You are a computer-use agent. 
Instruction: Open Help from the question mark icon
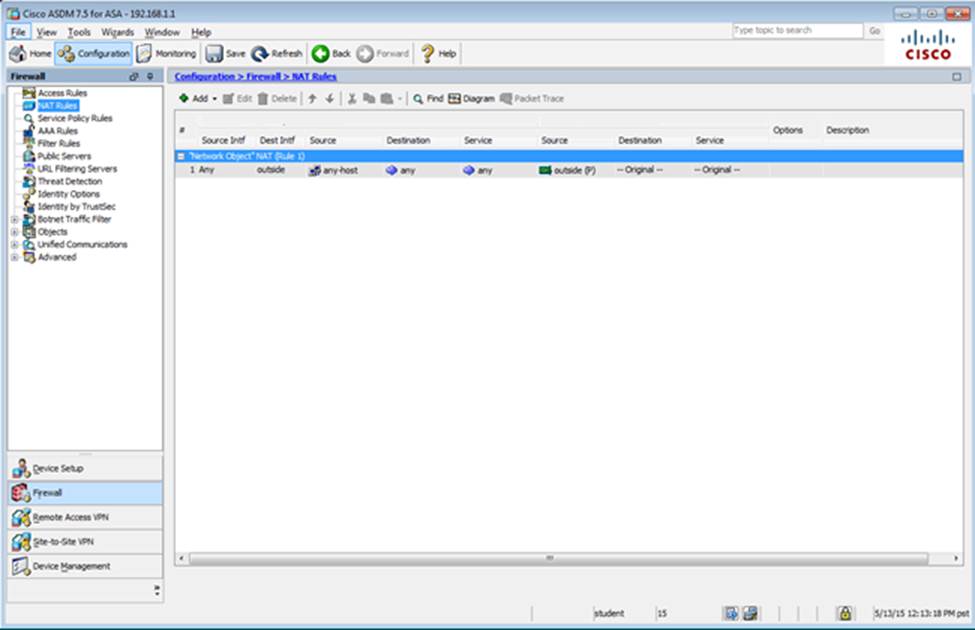427,54
